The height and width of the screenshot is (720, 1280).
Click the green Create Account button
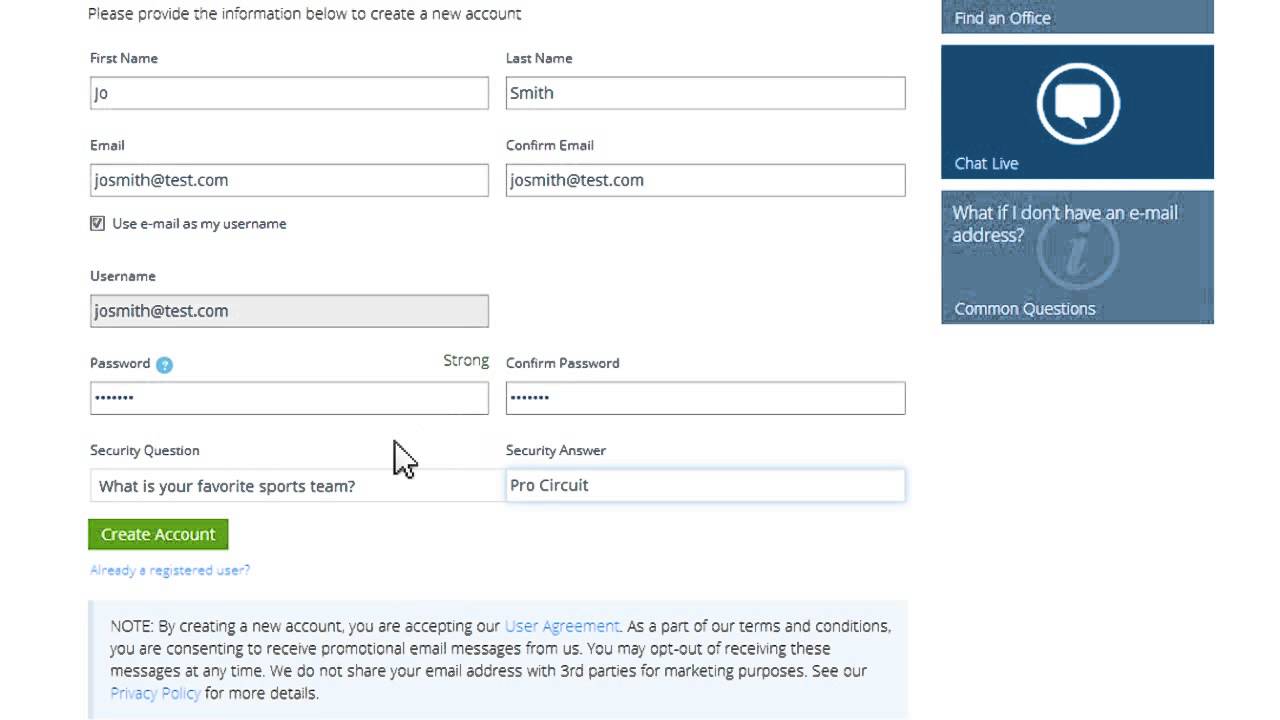coord(158,534)
